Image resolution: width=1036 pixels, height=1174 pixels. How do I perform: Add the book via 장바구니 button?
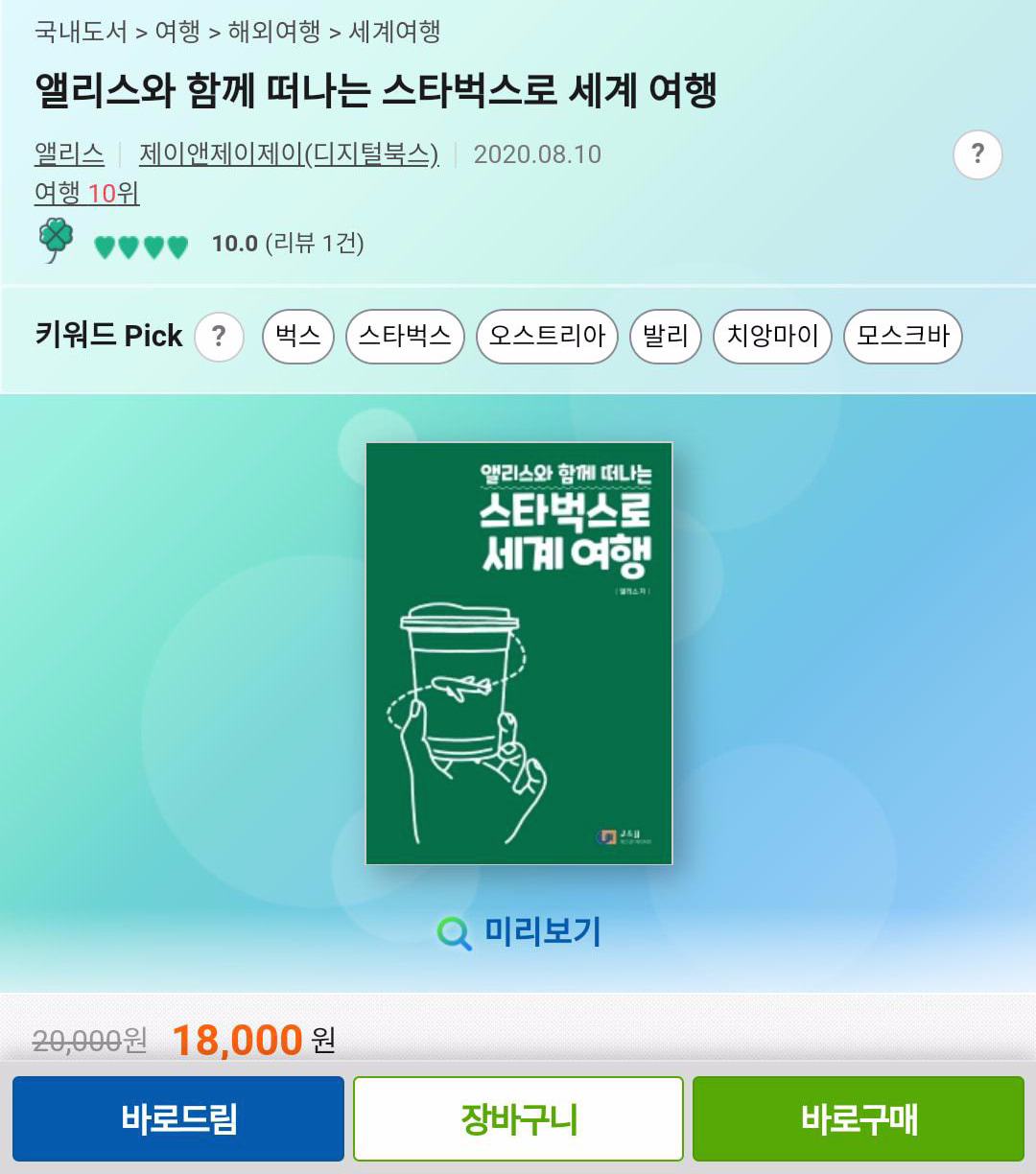click(x=518, y=1118)
